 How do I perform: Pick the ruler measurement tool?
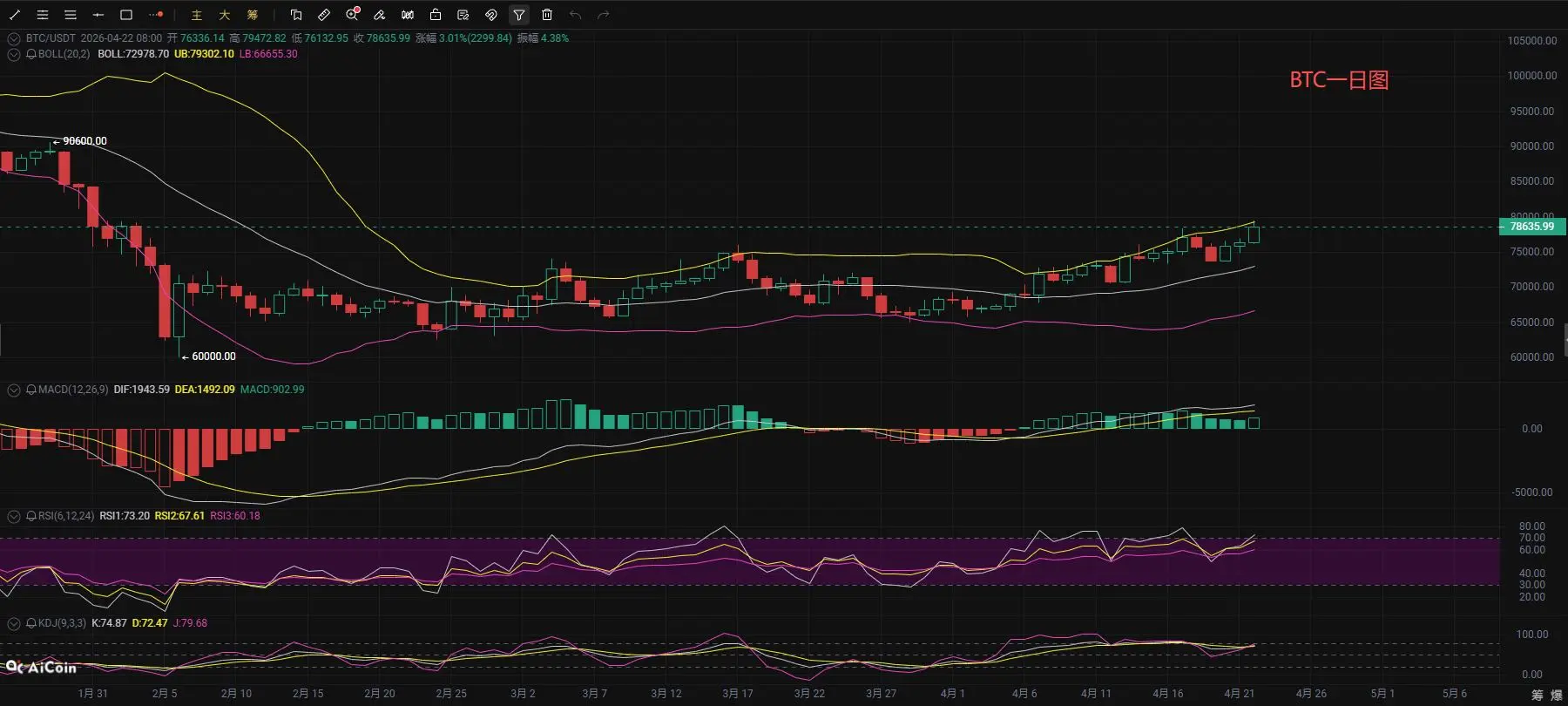coord(324,15)
